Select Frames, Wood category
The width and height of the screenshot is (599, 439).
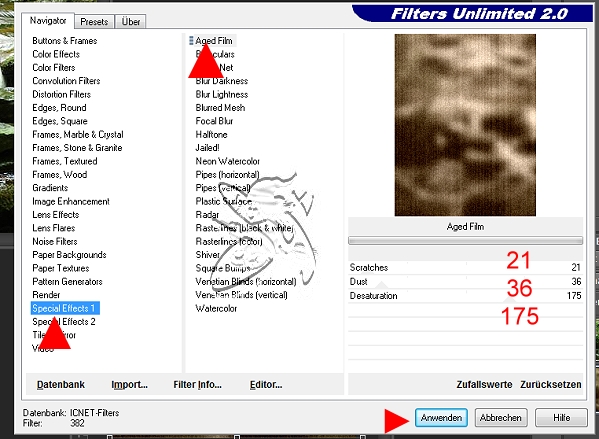[x=60, y=174]
